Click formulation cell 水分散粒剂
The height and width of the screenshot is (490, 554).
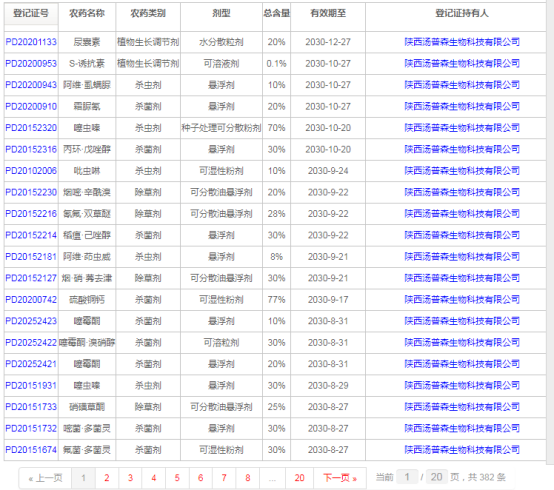point(221,42)
